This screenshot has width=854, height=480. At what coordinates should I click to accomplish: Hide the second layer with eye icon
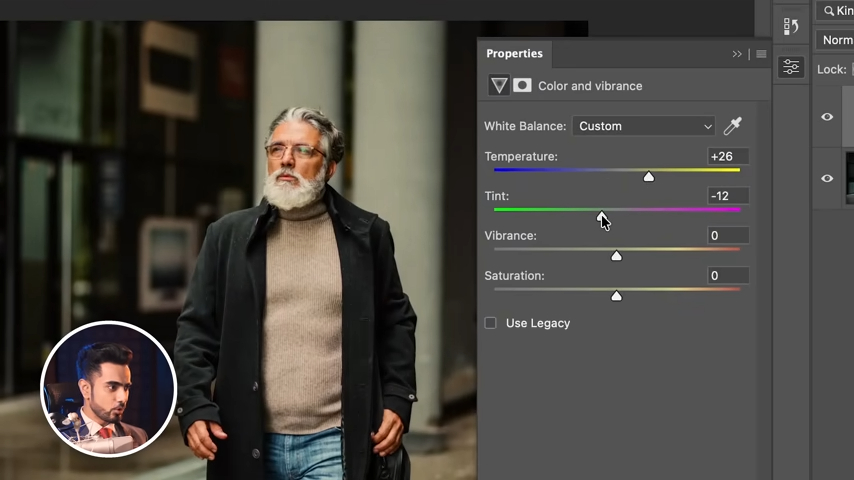pos(827,178)
